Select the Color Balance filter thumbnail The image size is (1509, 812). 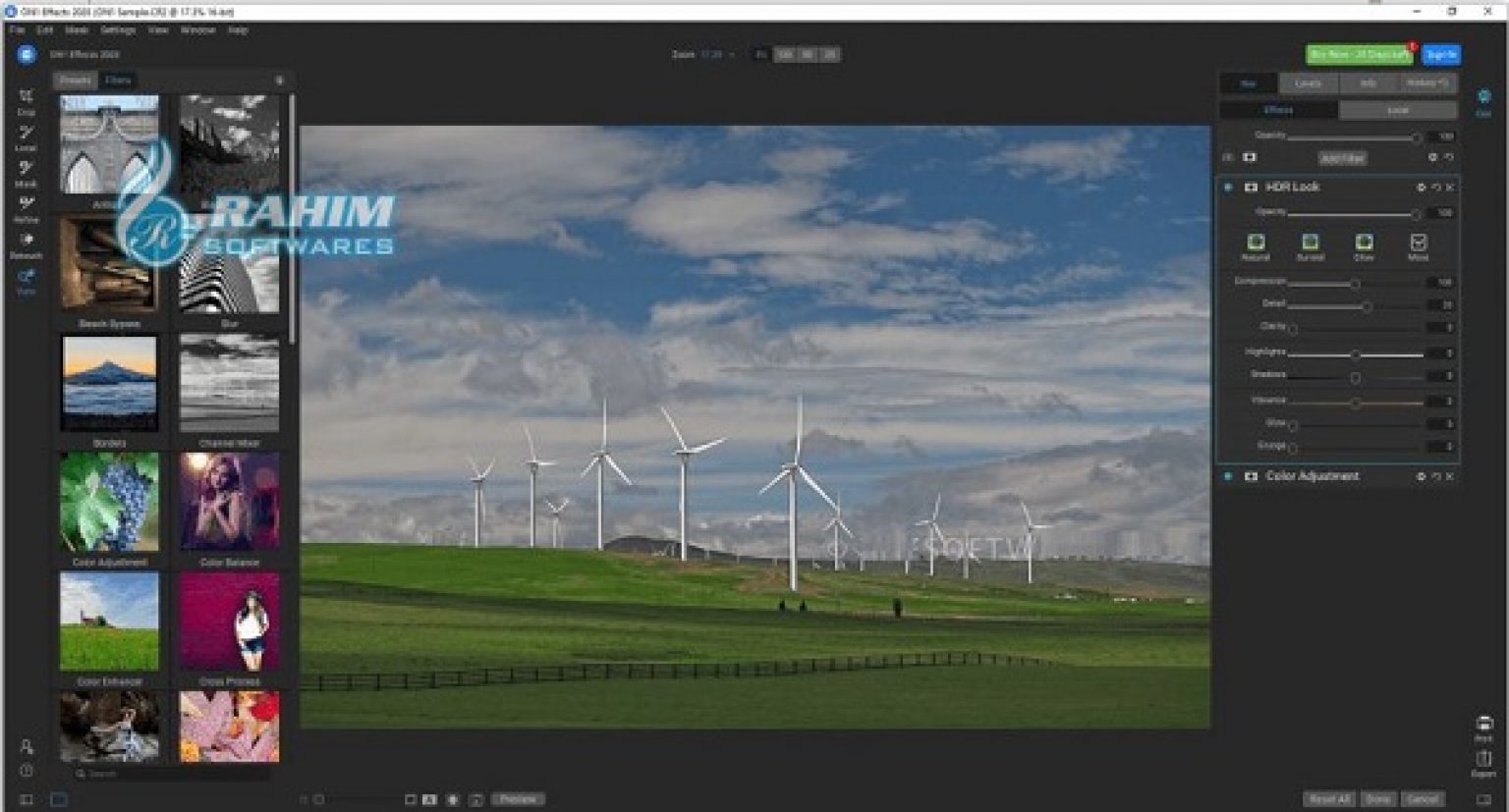(228, 503)
